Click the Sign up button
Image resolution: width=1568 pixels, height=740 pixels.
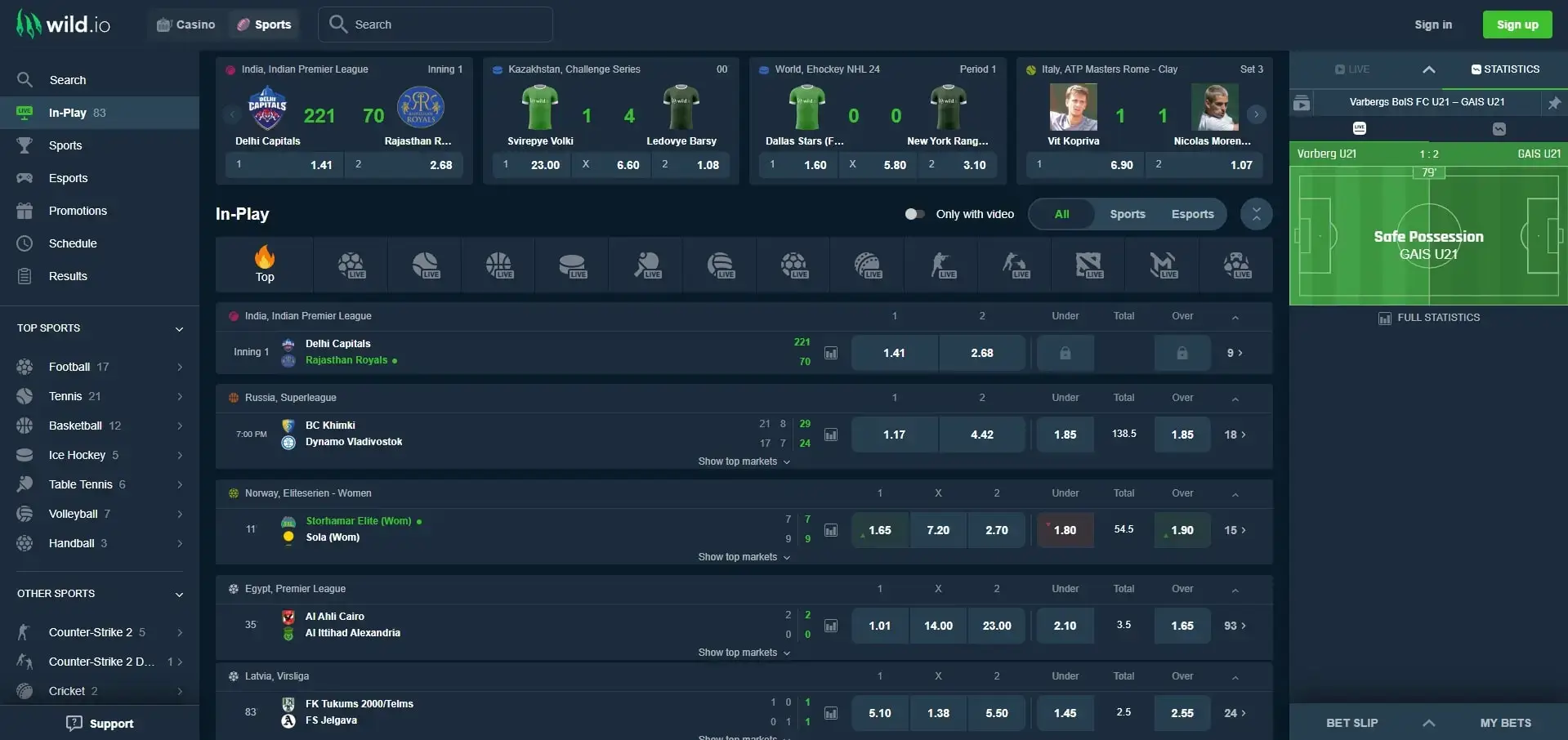coord(1517,24)
